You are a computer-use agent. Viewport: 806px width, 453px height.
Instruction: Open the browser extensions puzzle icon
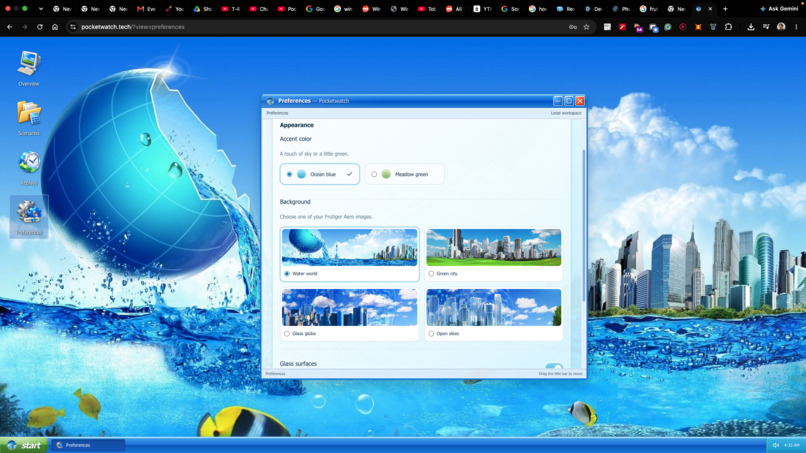[728, 27]
